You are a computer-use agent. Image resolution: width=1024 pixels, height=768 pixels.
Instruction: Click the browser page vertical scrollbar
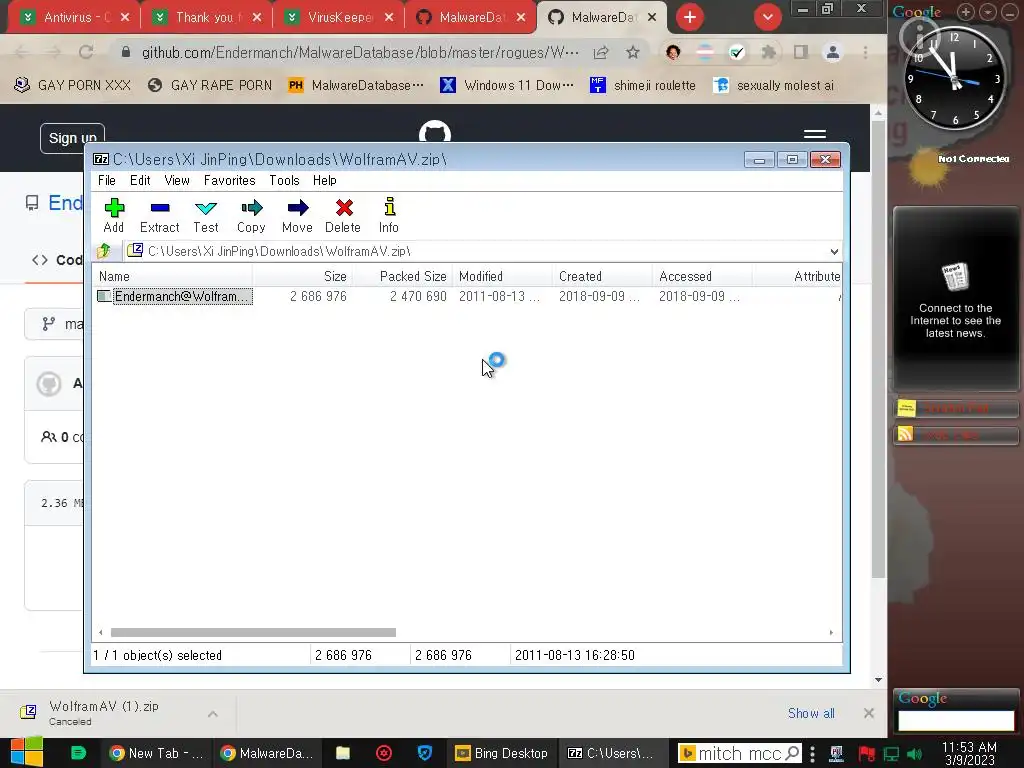[878, 349]
